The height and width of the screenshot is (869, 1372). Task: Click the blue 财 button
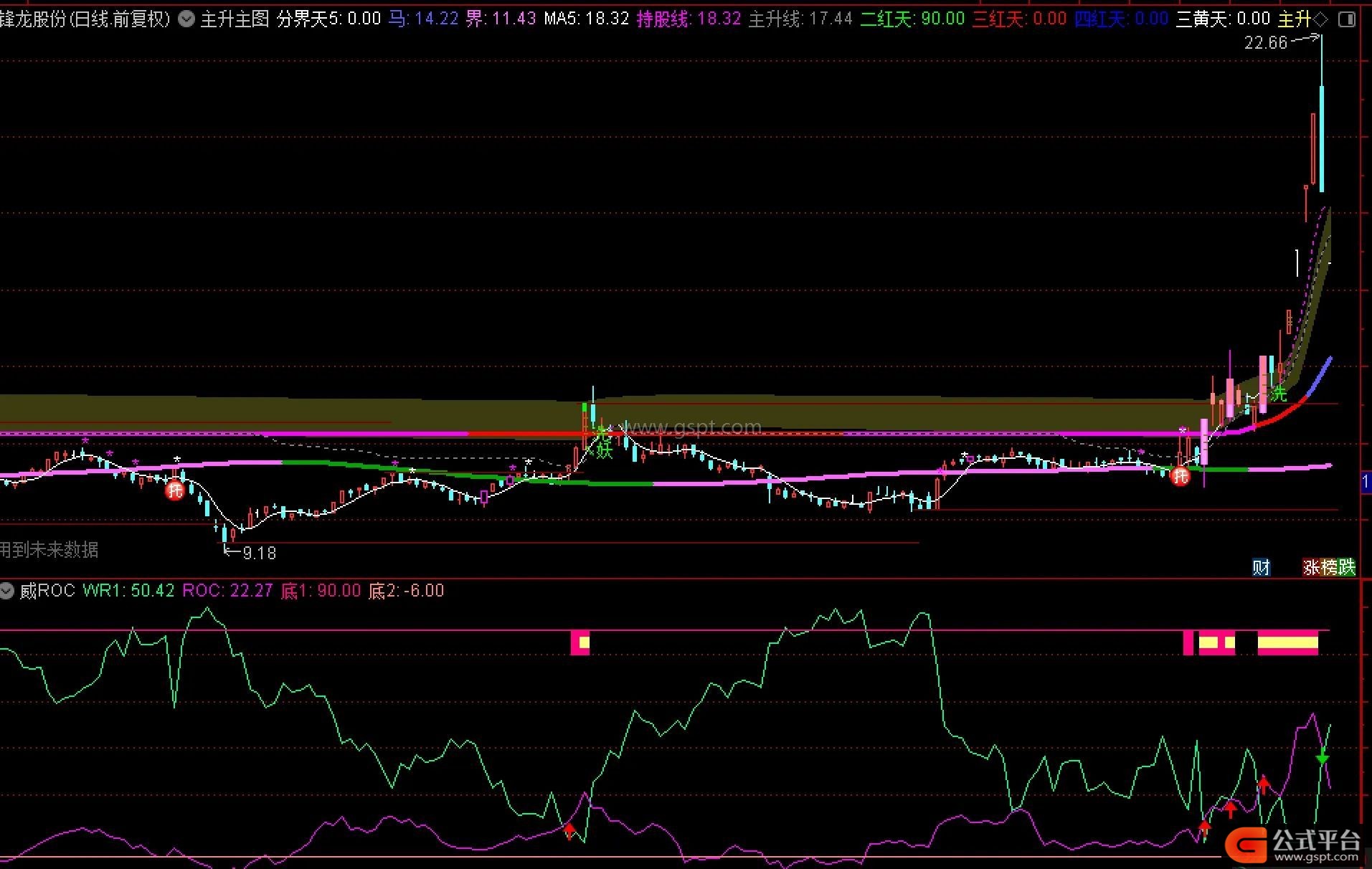(x=1261, y=568)
